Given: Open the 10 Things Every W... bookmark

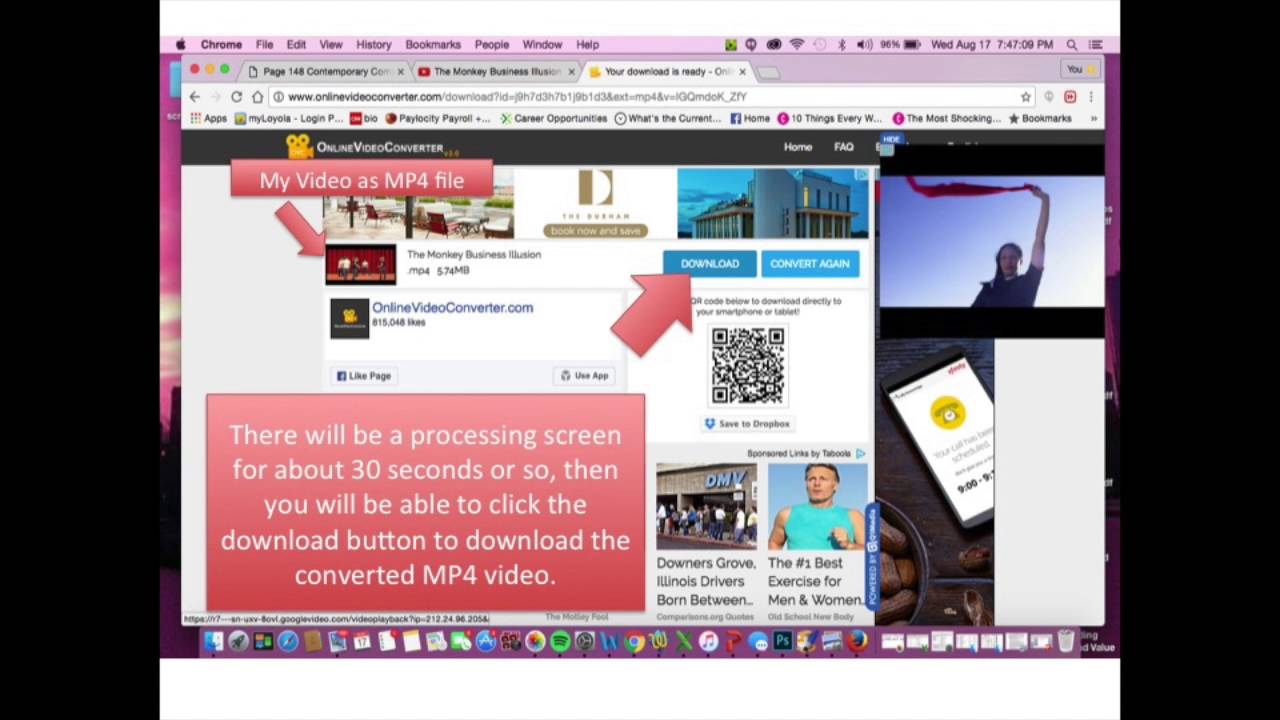Looking at the screenshot, I should point(830,118).
